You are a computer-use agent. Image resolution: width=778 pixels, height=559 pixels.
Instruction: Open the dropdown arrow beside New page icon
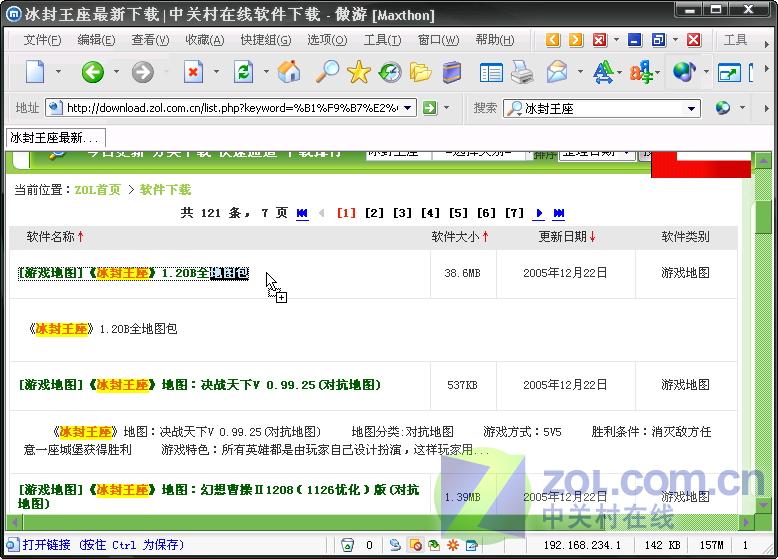point(58,72)
